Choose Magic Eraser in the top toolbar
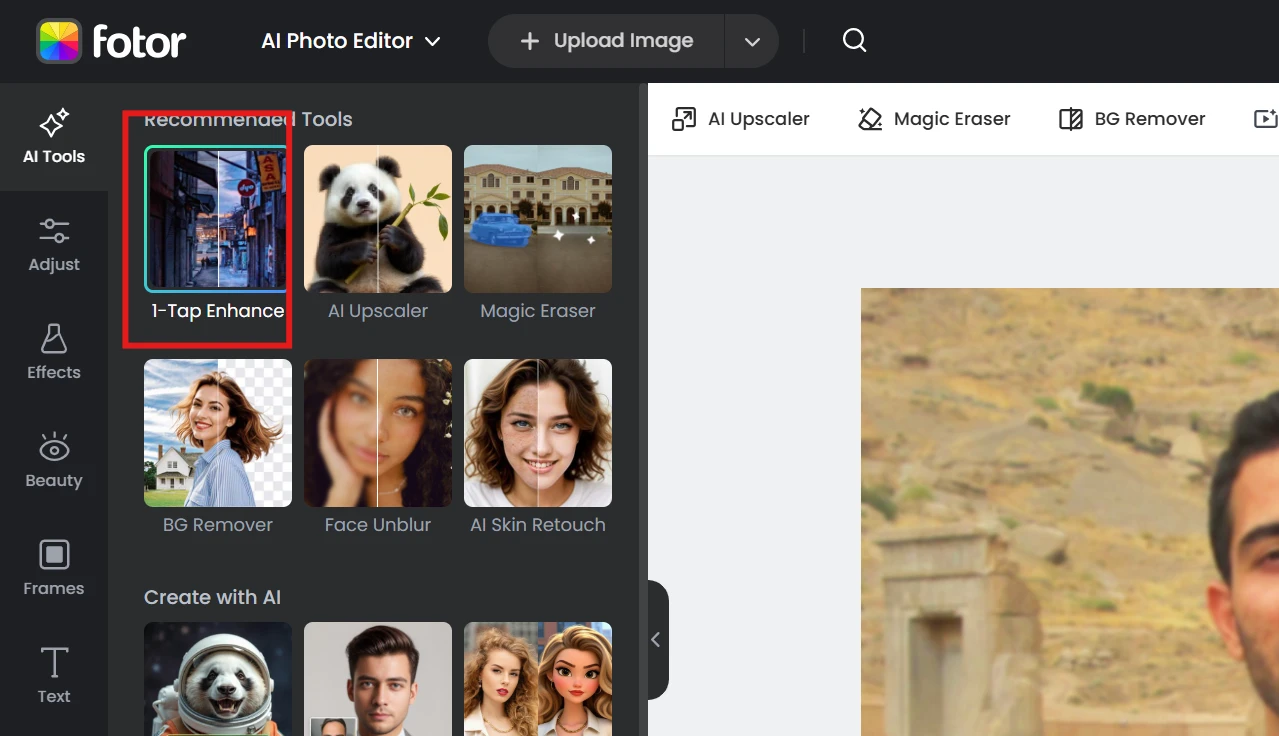Viewport: 1279px width, 736px height. [934, 119]
